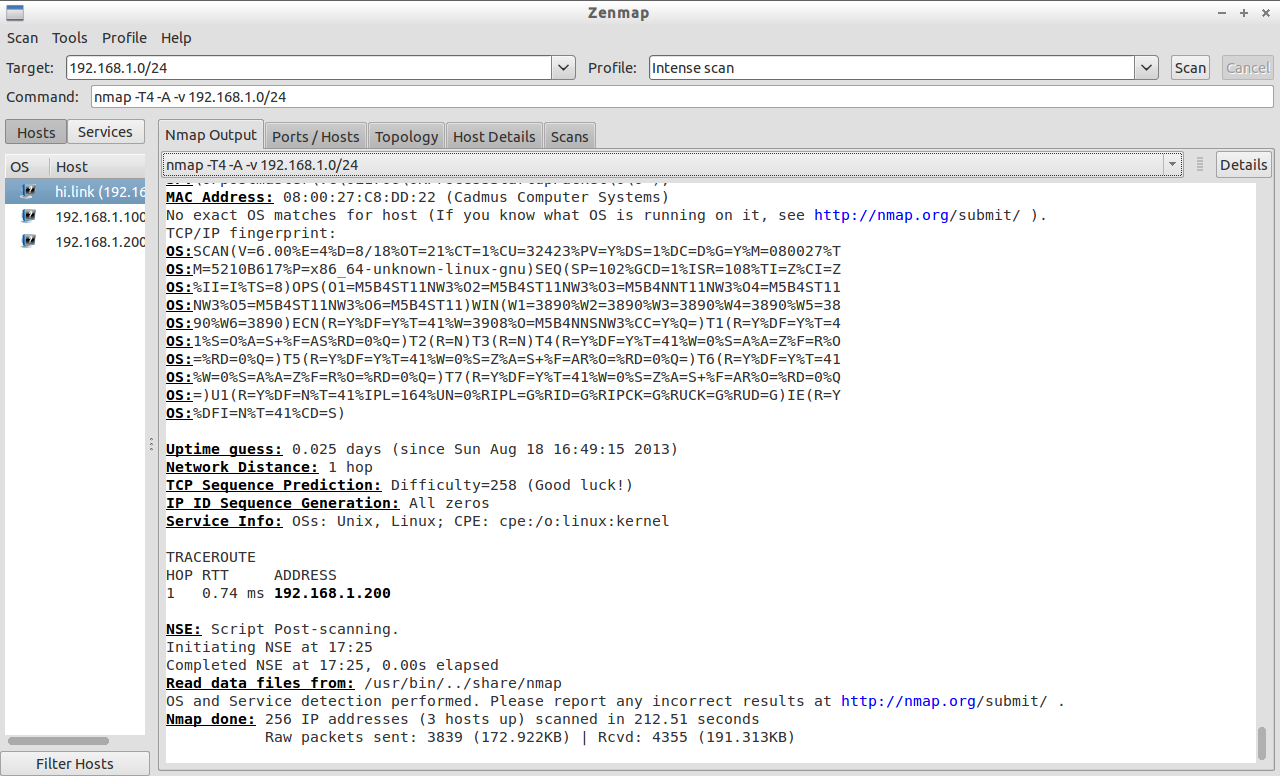Click 'Service Info:' text
Viewport: 1280px width, 776px height.
click(224, 521)
